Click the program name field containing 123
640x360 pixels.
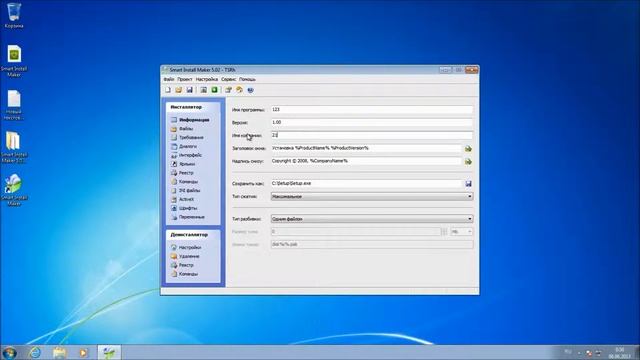point(372,109)
